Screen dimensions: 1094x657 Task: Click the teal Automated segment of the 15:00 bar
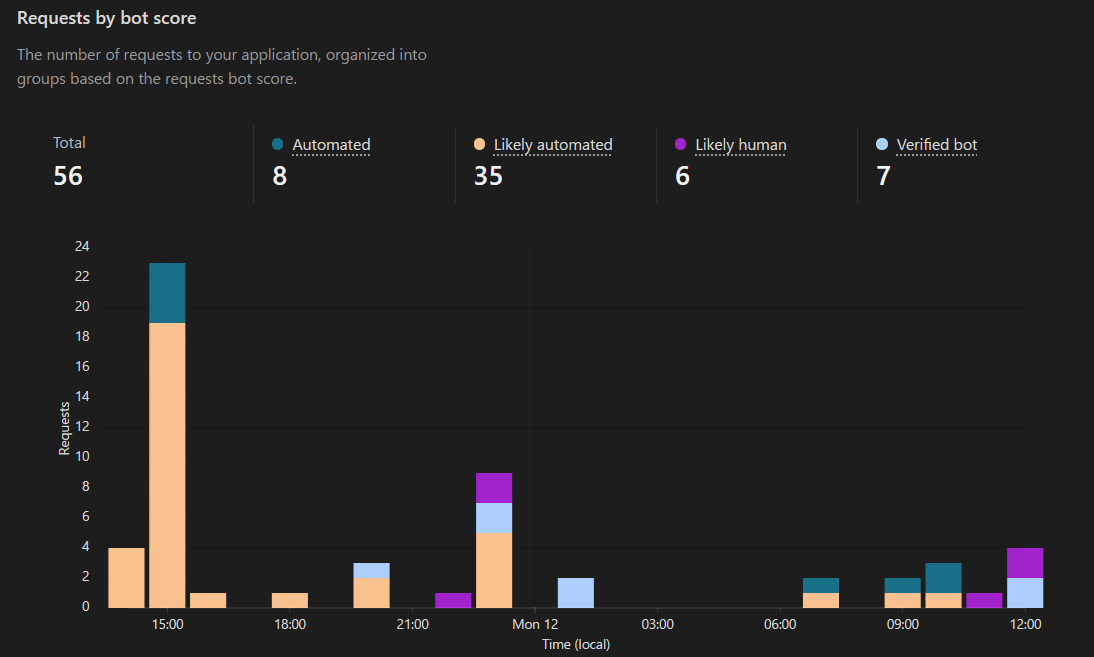[x=167, y=293]
